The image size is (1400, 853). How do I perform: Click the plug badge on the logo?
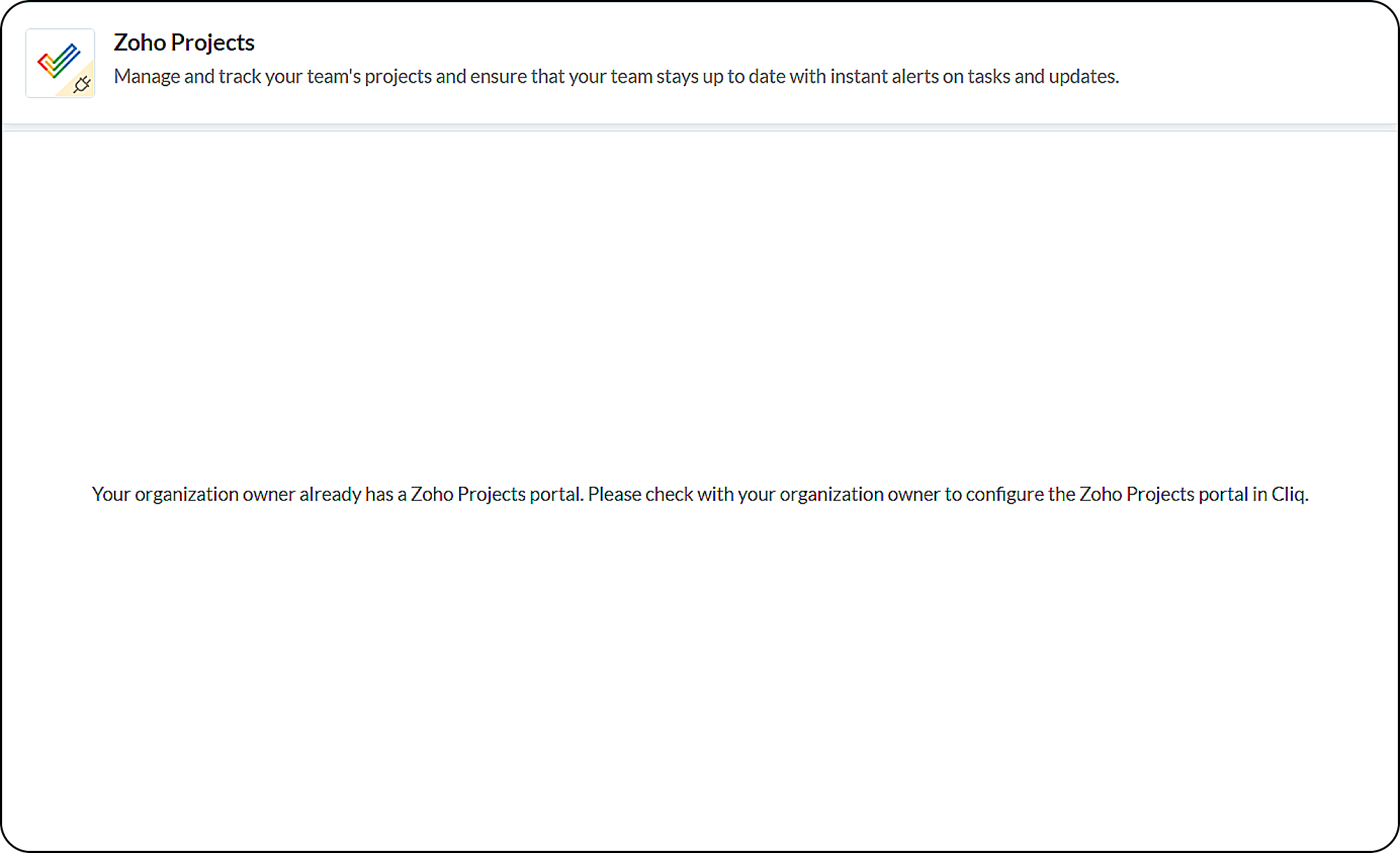(x=82, y=84)
